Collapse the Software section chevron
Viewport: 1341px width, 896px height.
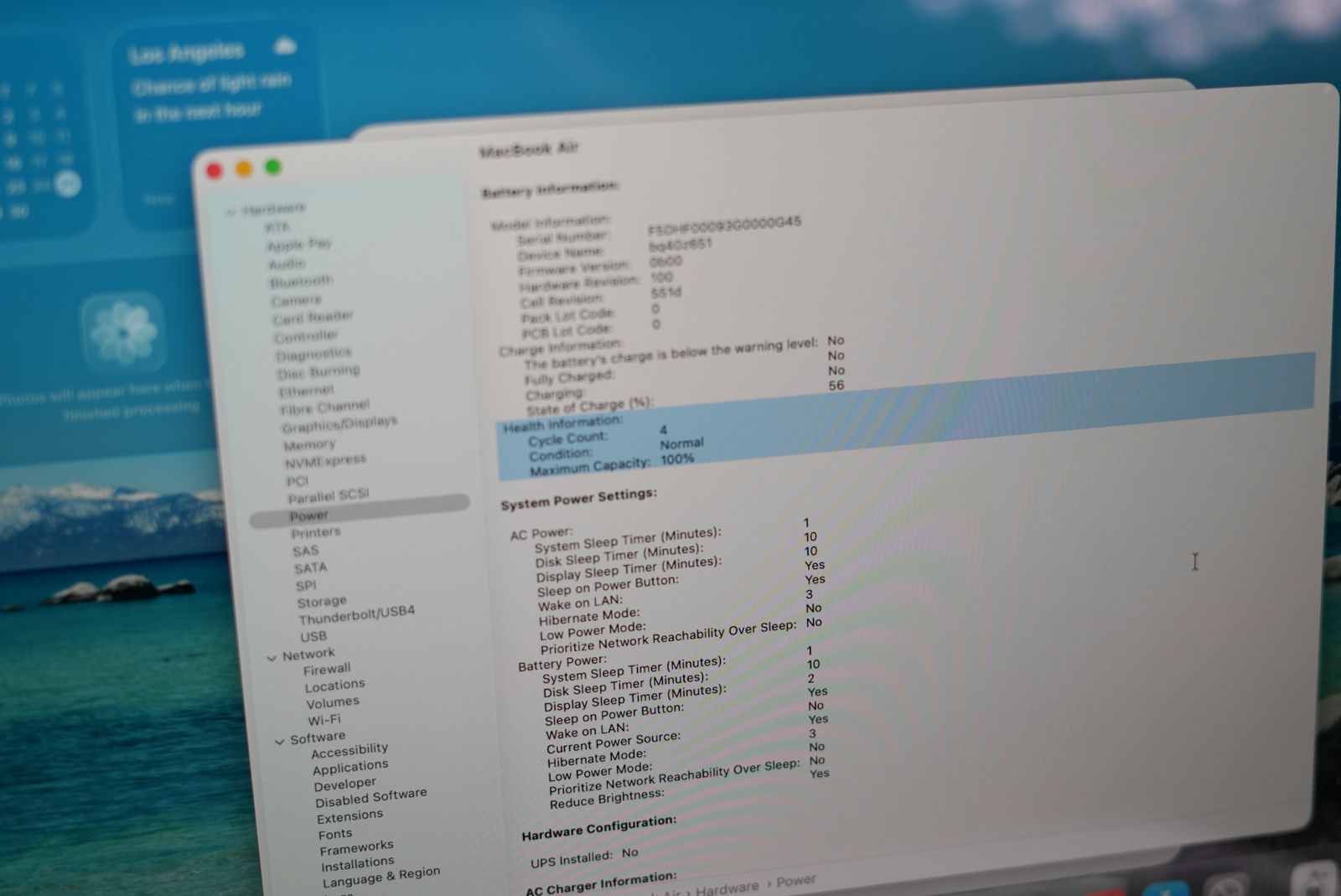coord(280,742)
